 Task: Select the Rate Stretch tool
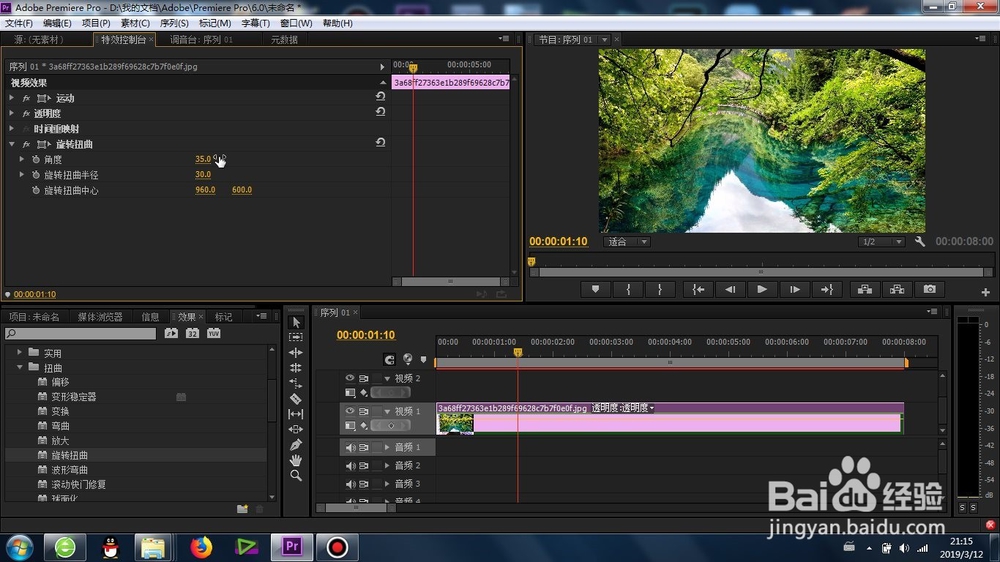[296, 383]
